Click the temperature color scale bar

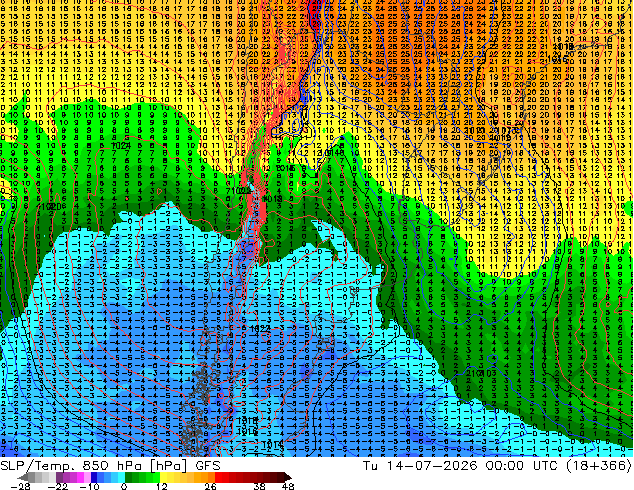pyautogui.click(x=155, y=477)
